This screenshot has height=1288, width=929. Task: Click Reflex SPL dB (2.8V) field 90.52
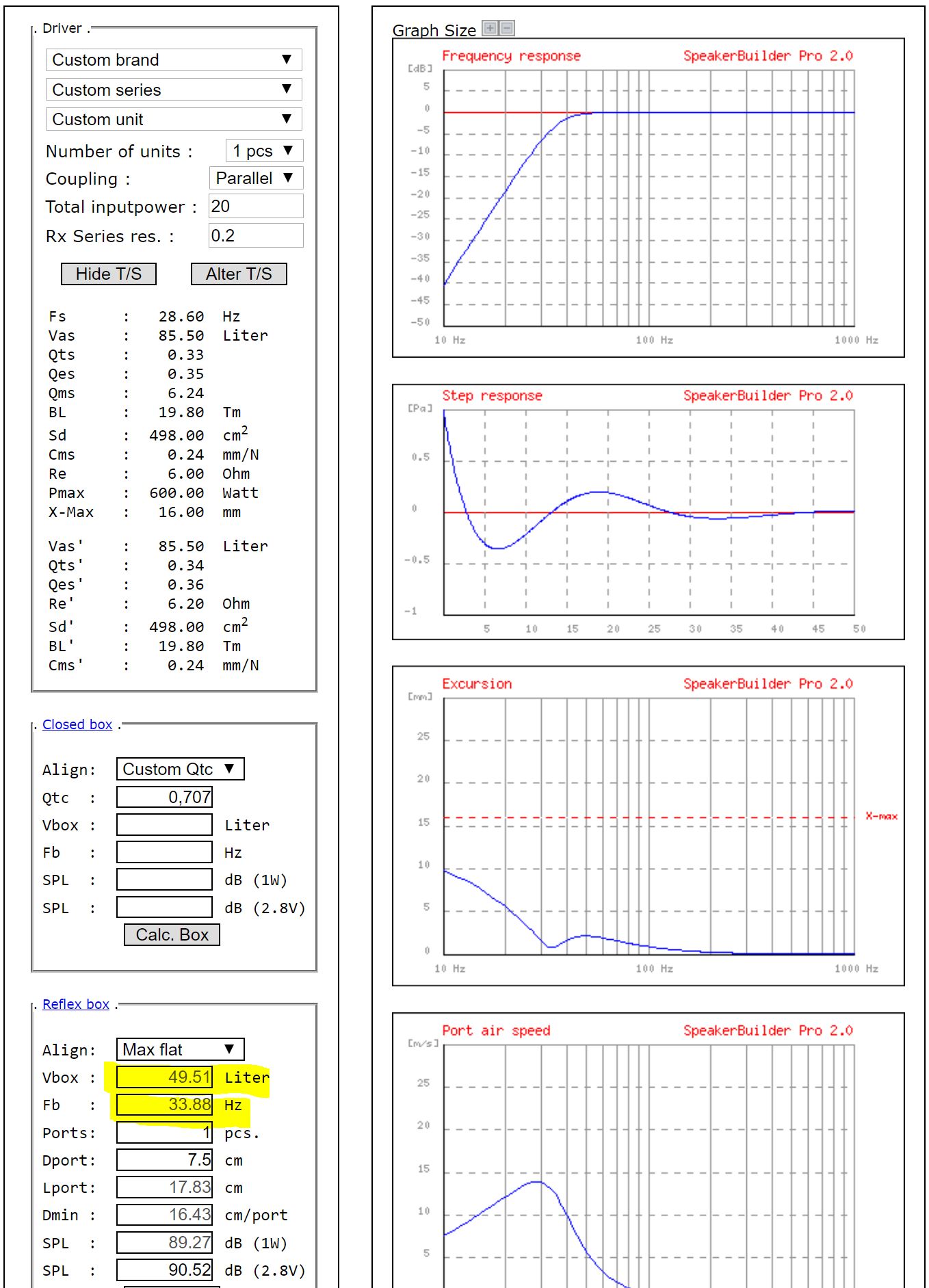coord(164,1270)
